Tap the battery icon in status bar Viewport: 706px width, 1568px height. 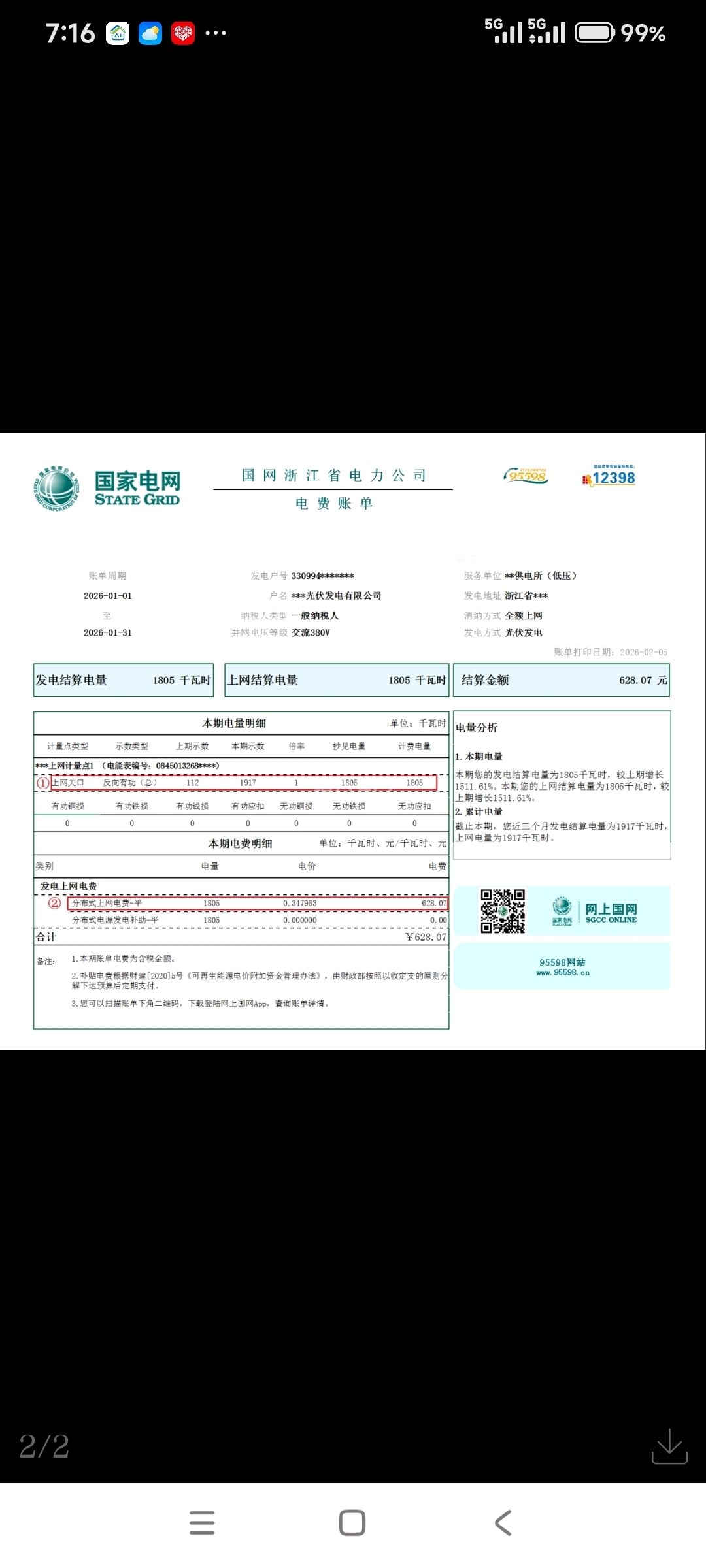click(594, 33)
